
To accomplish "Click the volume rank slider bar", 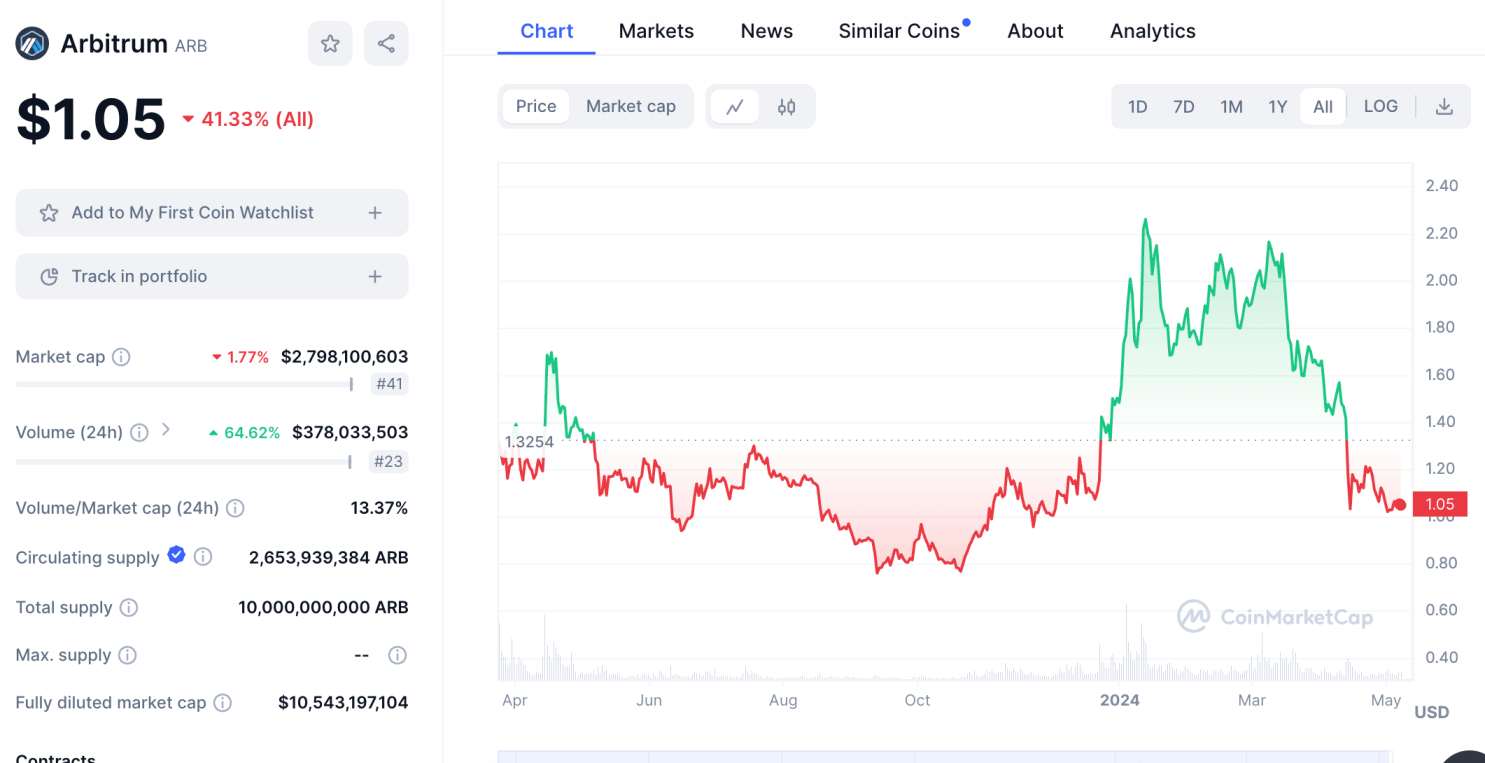I will point(184,461).
